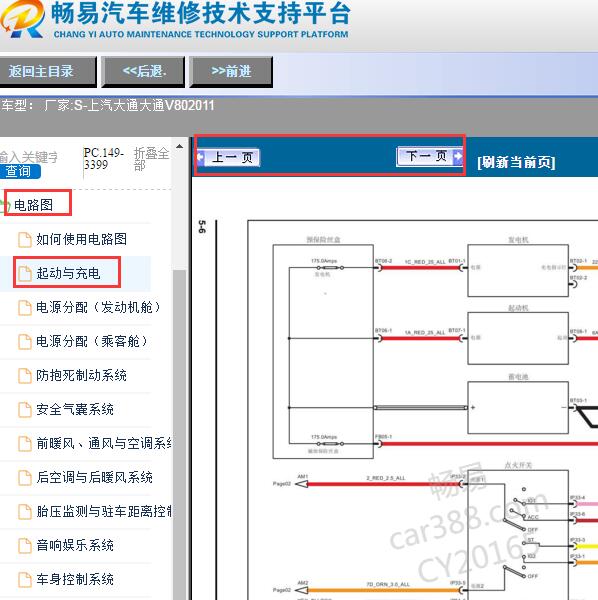Click the PC.149-3399 text

(x=103, y=158)
